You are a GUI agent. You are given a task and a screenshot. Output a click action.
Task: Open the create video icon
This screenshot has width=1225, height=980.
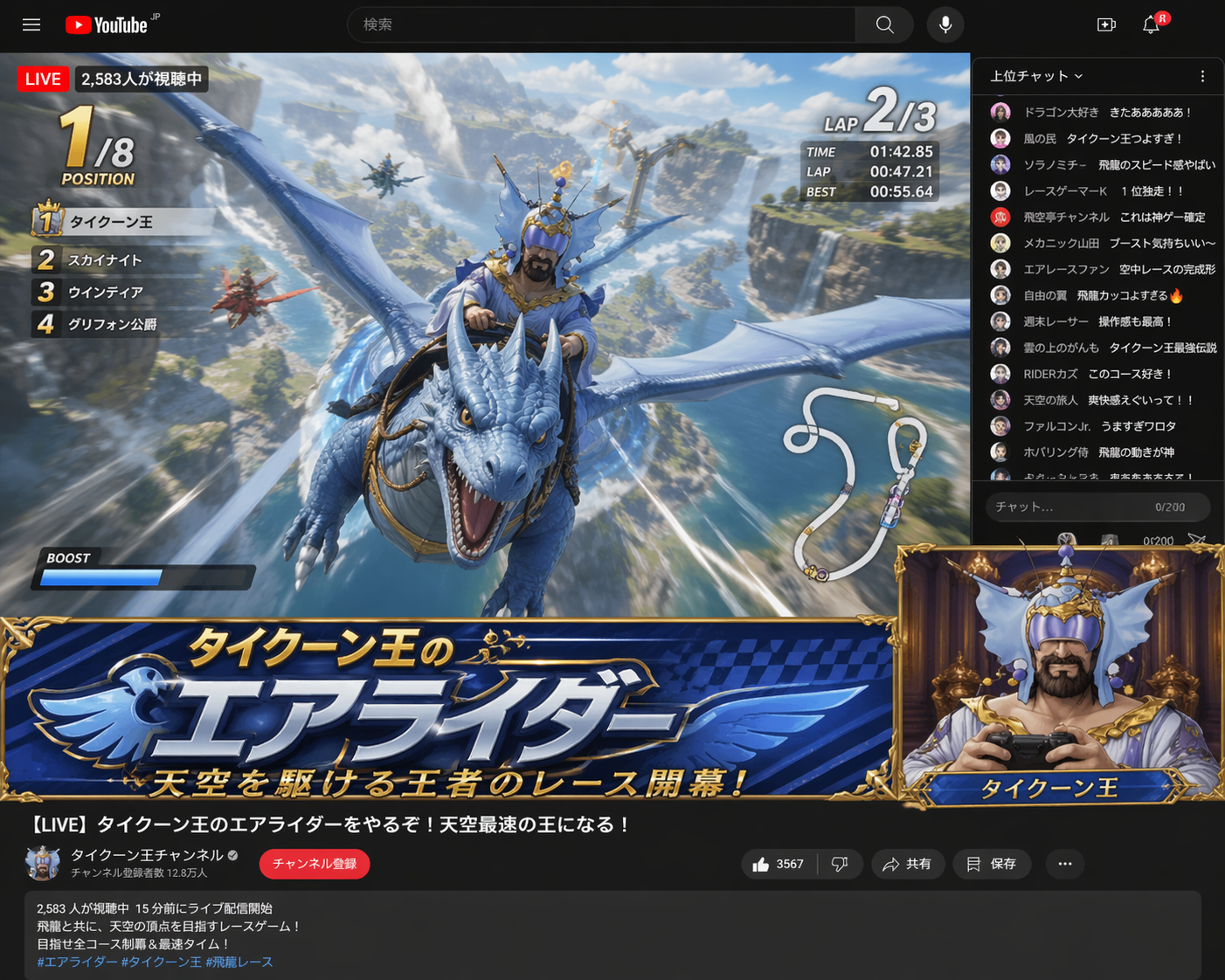(1106, 24)
